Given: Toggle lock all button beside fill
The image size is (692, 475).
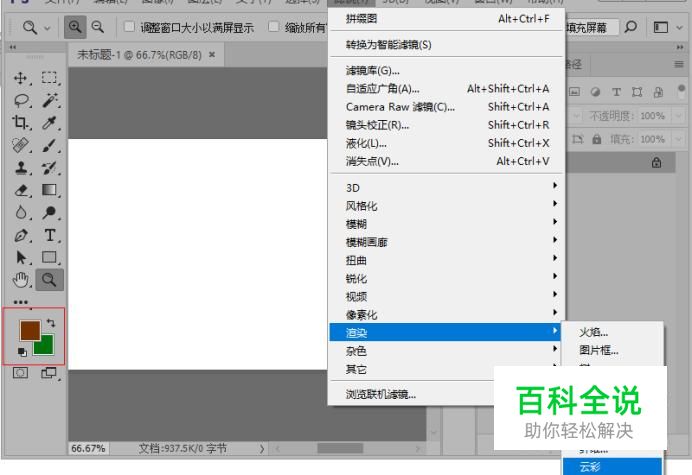Looking at the screenshot, I should click(x=597, y=139).
